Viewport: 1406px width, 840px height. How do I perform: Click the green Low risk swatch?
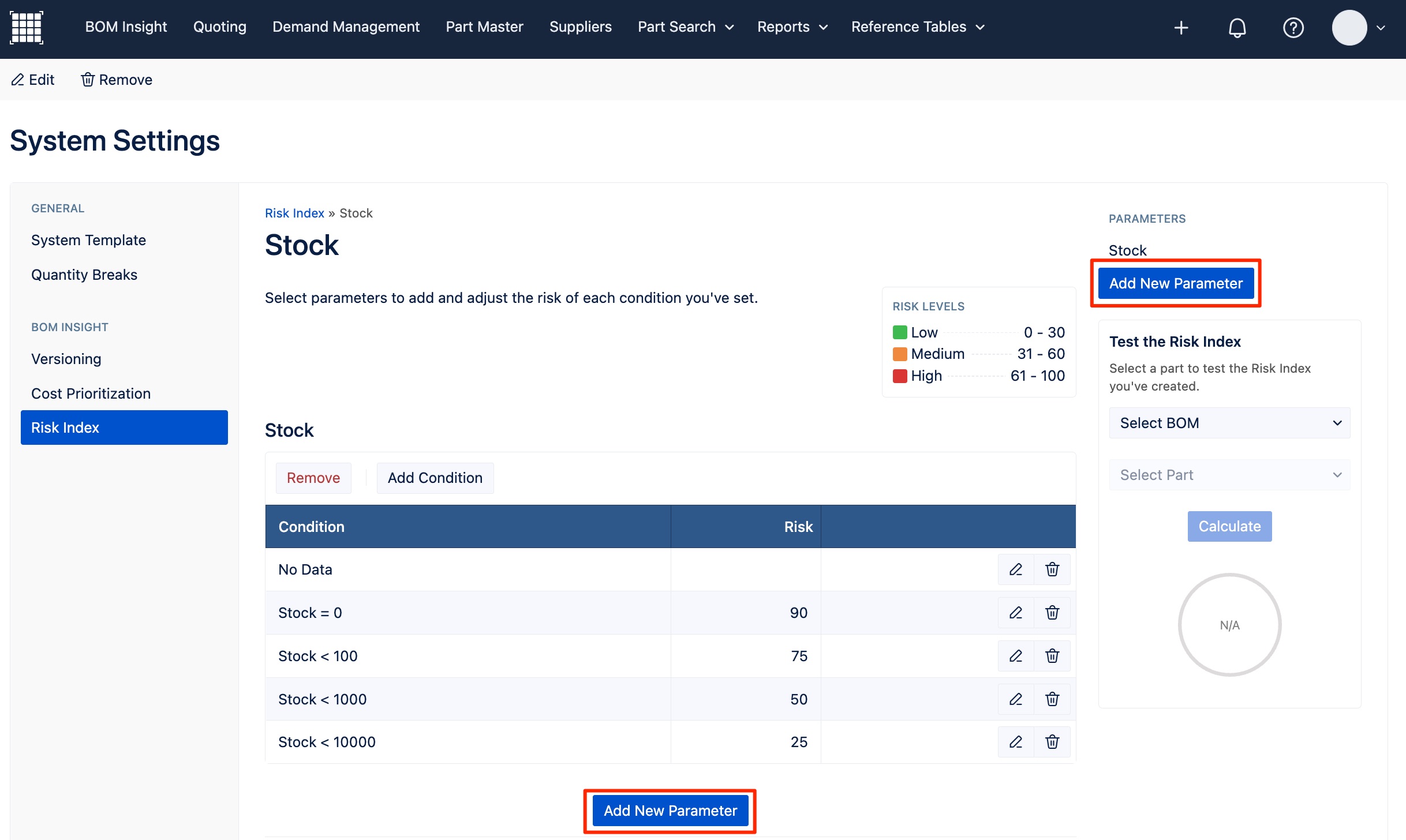pyautogui.click(x=900, y=332)
